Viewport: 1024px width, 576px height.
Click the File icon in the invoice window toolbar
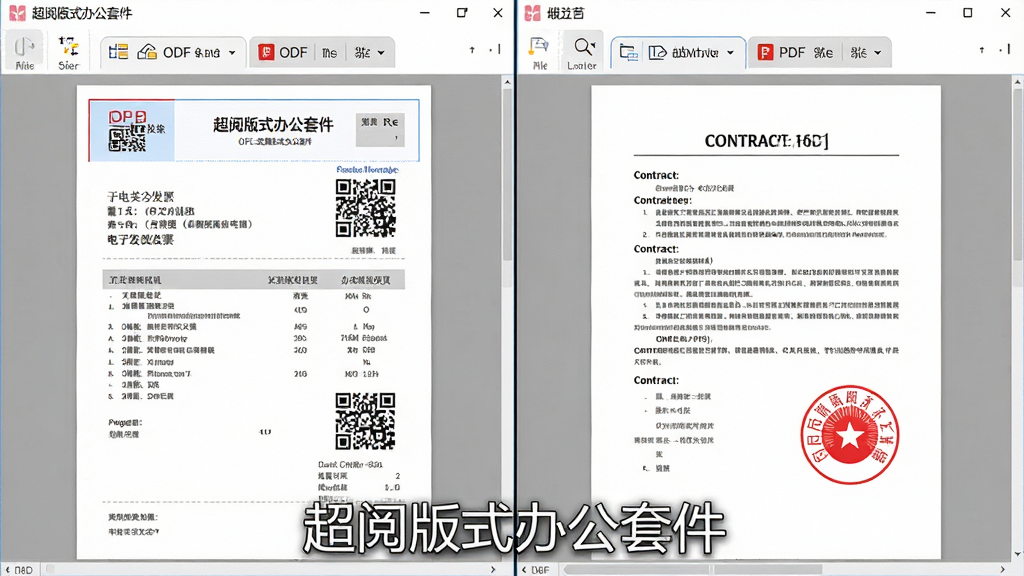[x=24, y=52]
